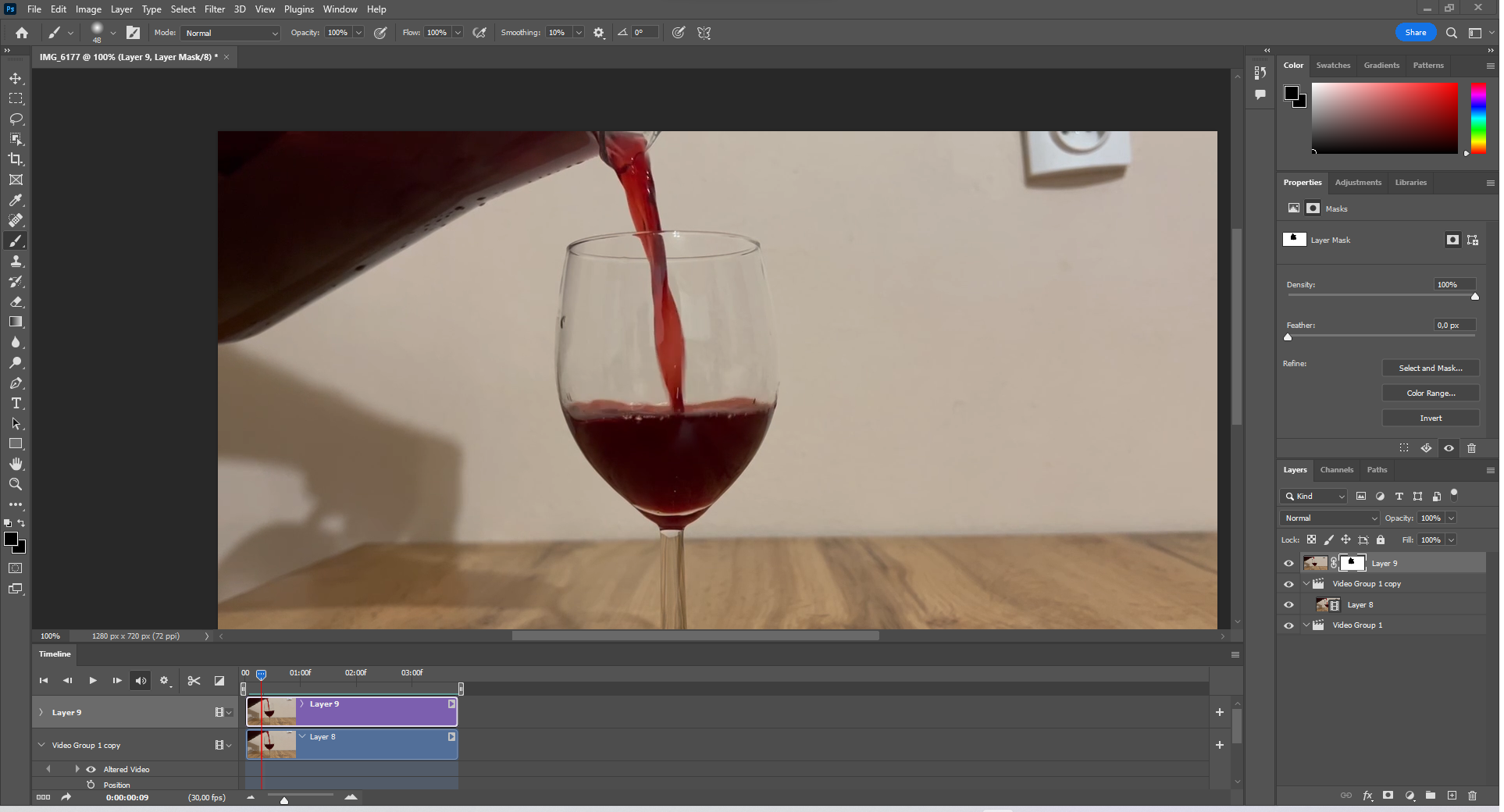This screenshot has height=812, width=1504.
Task: Select the Dodge tool
Action: pyautogui.click(x=16, y=363)
